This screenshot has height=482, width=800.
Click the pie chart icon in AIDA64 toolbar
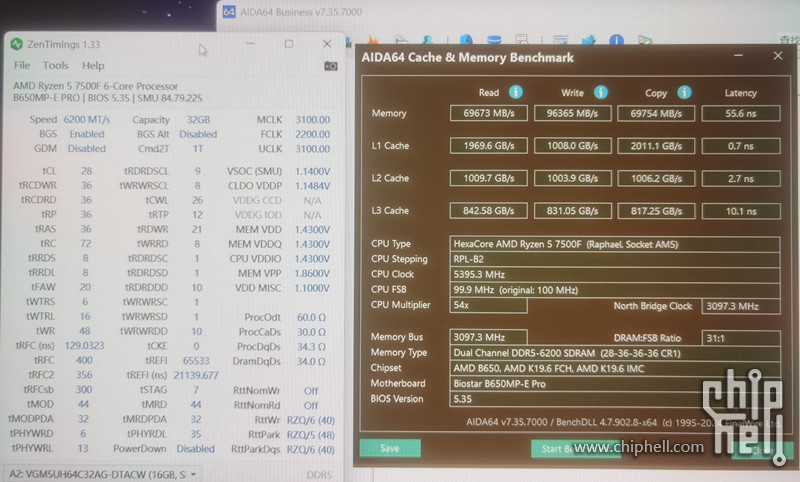pos(466,40)
